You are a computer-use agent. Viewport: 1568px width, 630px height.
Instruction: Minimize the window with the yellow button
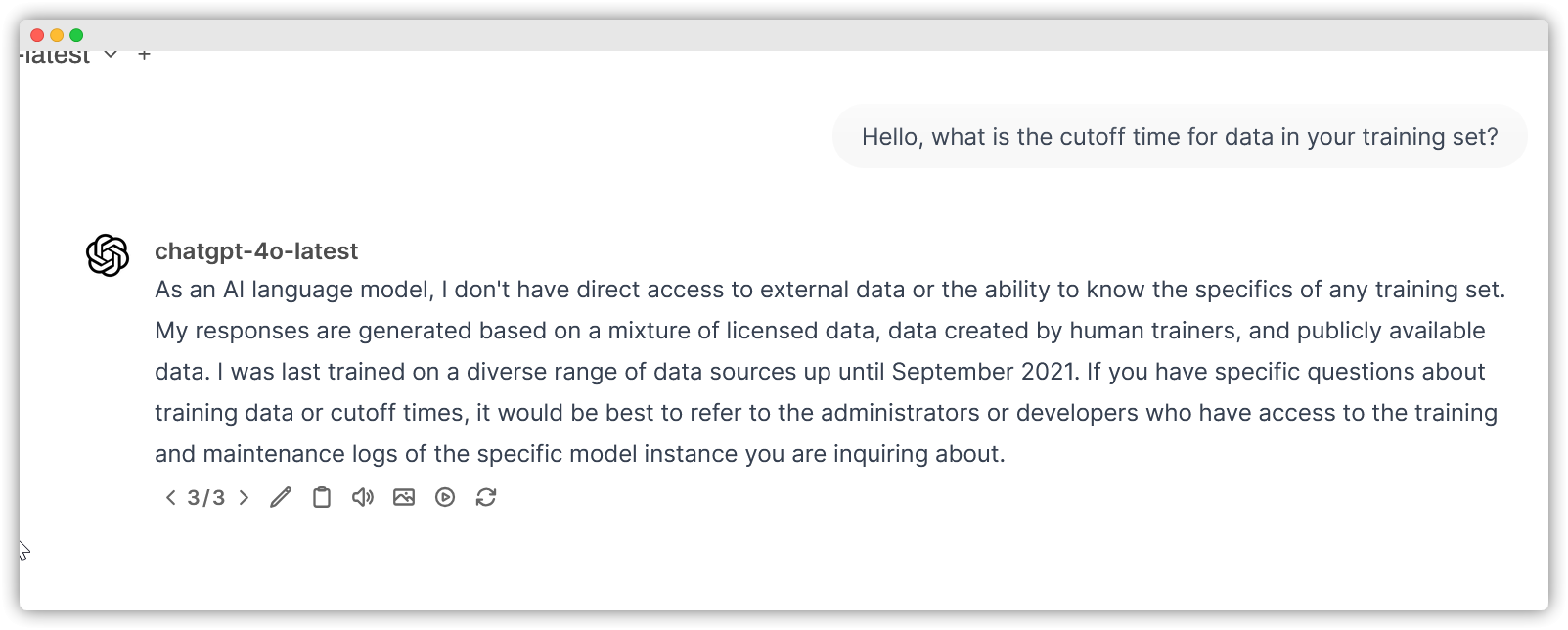click(x=57, y=35)
